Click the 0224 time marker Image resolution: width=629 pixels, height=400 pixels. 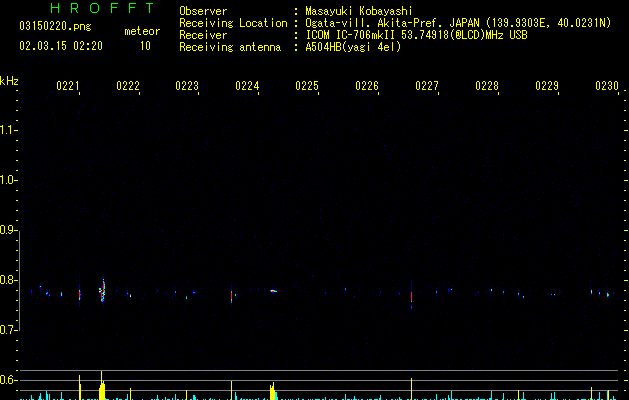point(247,86)
